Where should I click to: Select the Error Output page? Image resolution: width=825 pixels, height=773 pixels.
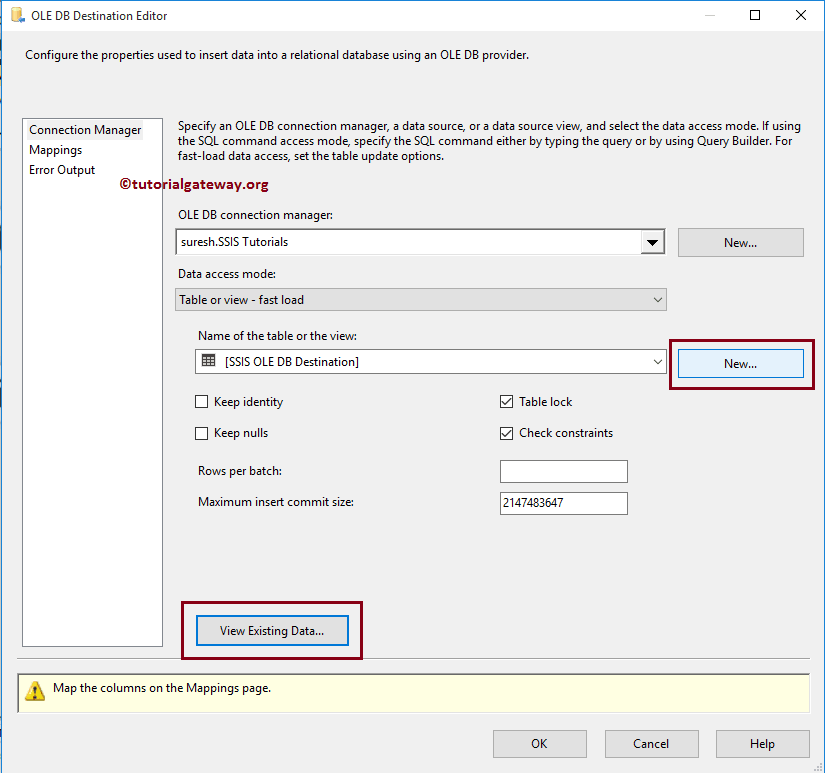pos(62,170)
